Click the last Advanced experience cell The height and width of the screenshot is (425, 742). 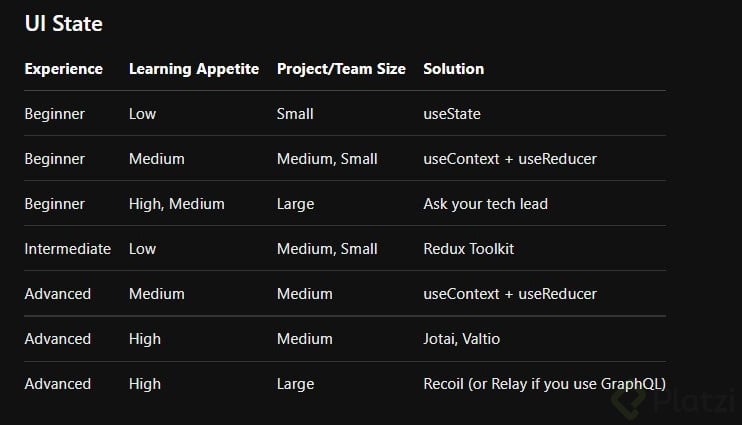pyautogui.click(x=57, y=384)
